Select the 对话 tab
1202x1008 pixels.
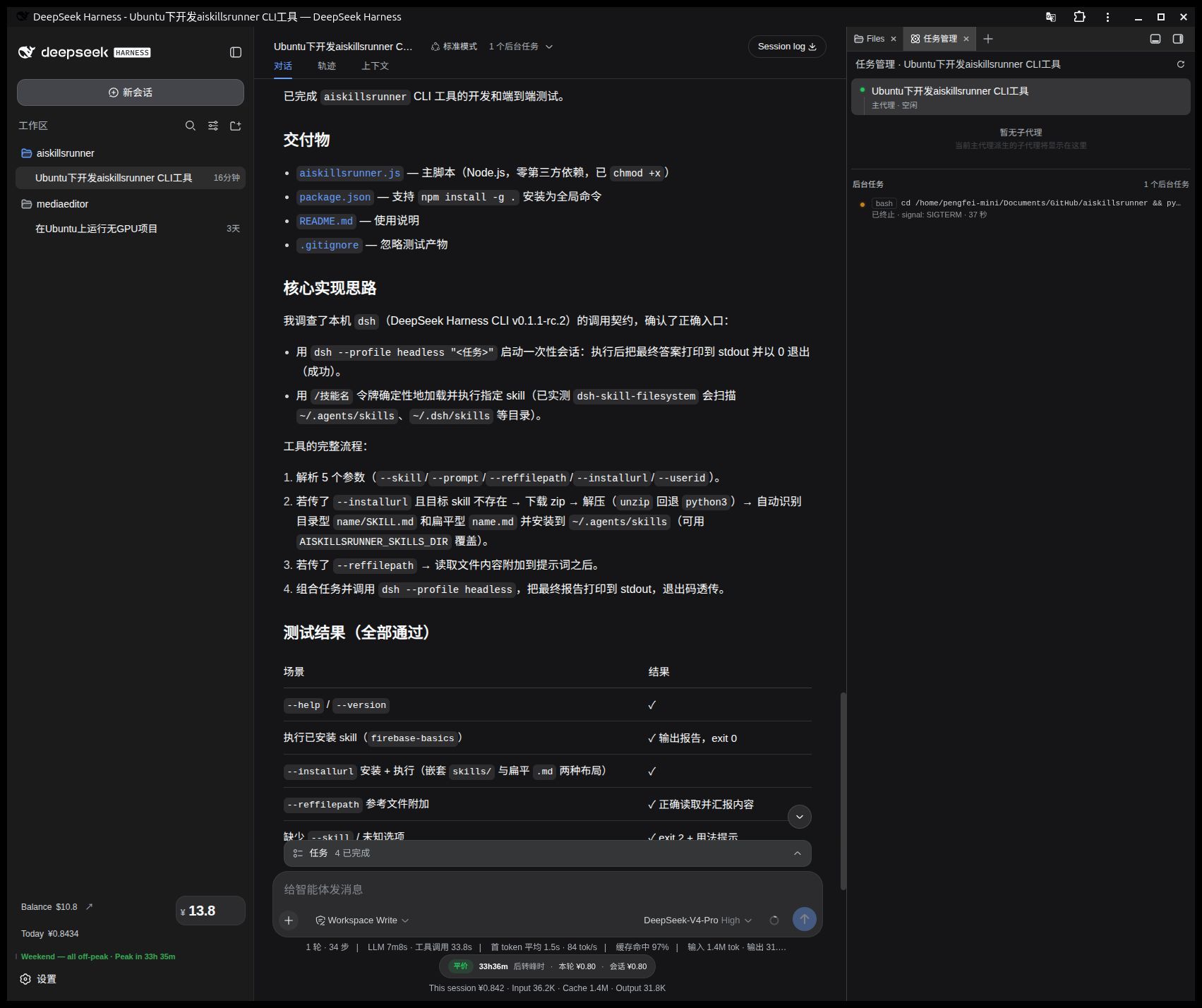tap(283, 66)
